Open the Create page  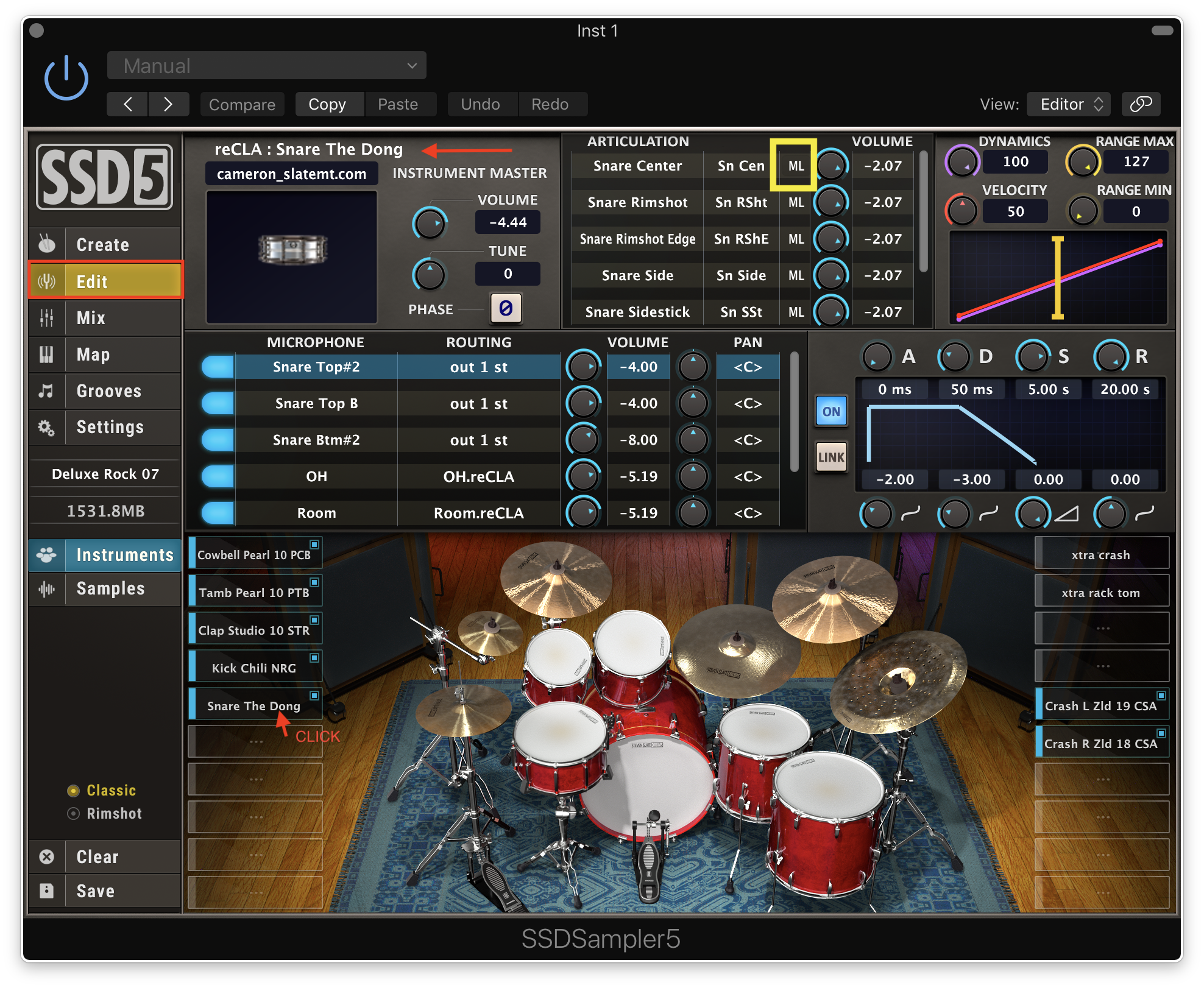pyautogui.click(x=105, y=244)
